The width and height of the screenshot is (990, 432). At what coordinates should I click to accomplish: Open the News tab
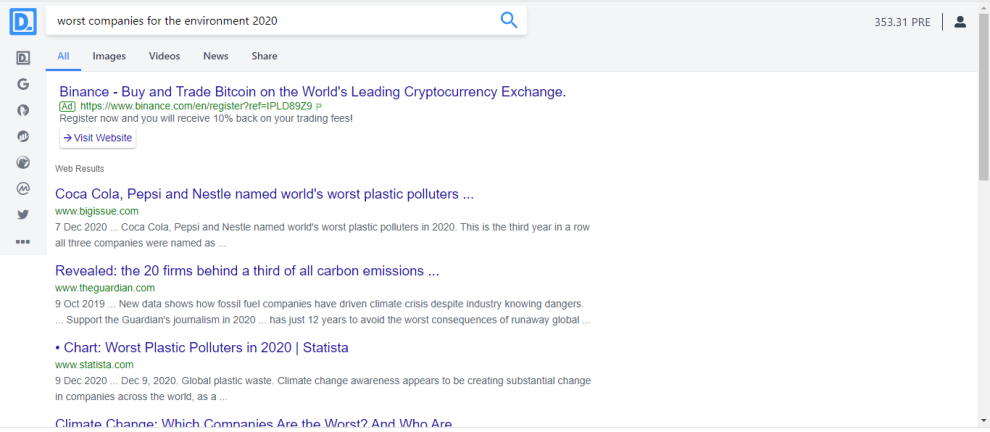215,56
